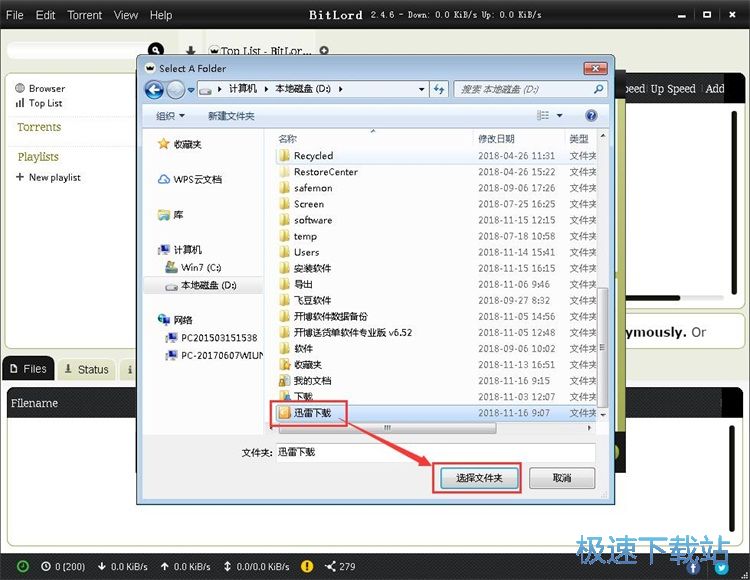This screenshot has height=580, width=750.
Task: Click the DHT nodes share icon 279
Action: pos(340,567)
